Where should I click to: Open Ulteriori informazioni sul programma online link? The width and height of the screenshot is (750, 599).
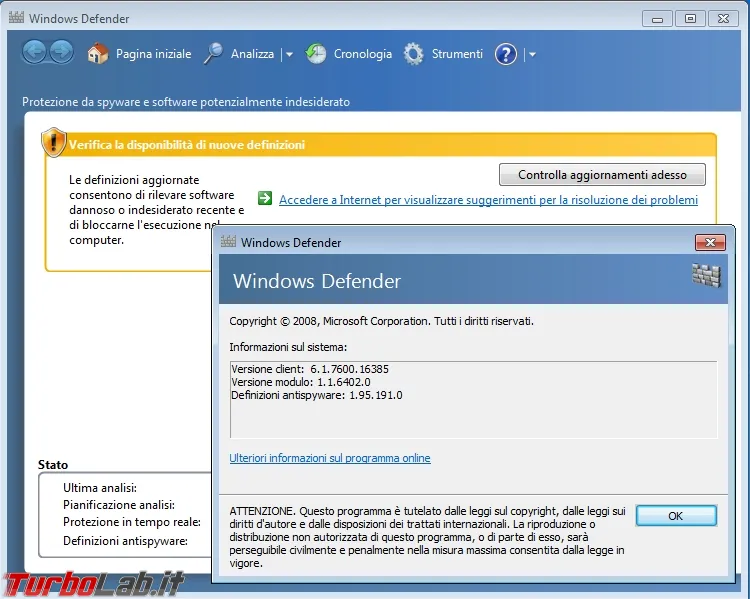coord(330,458)
